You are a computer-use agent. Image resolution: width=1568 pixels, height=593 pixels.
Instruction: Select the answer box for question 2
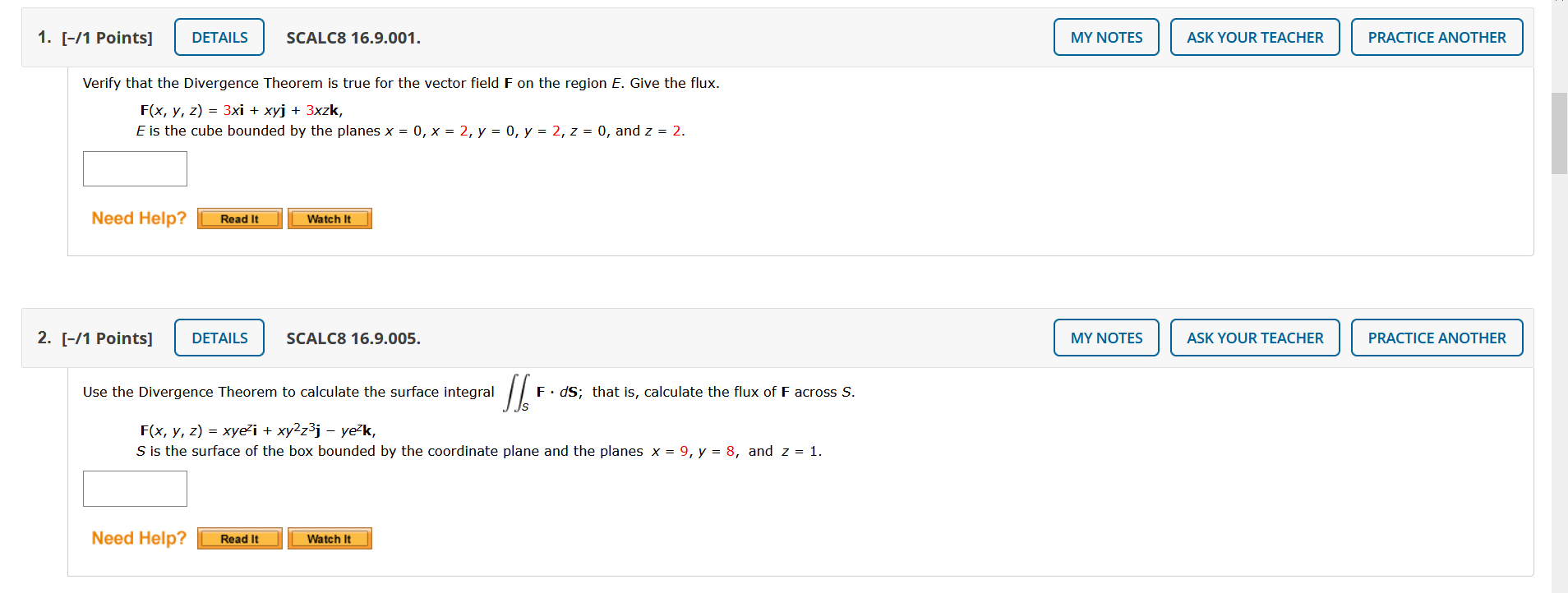[134, 488]
